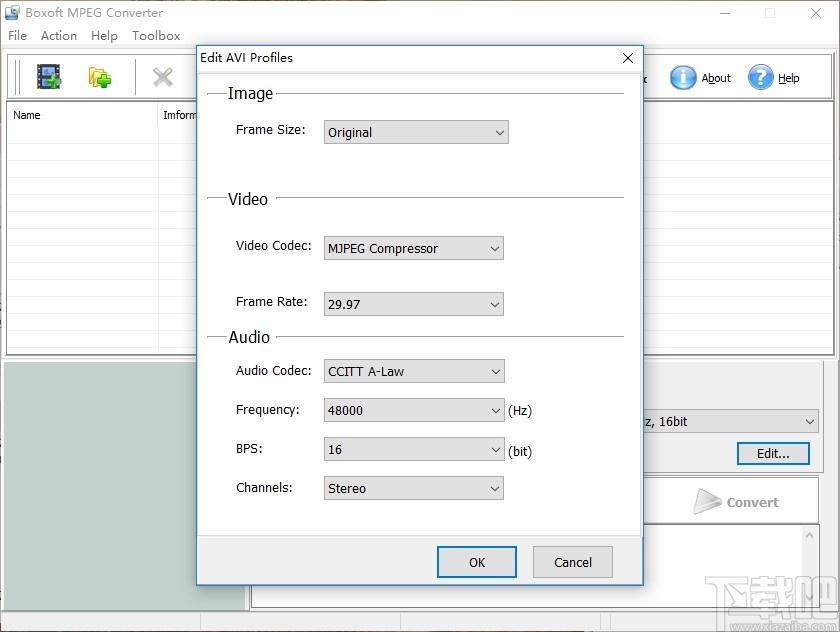This screenshot has width=840, height=632.
Task: Click the Convert button
Action: [x=736, y=502]
